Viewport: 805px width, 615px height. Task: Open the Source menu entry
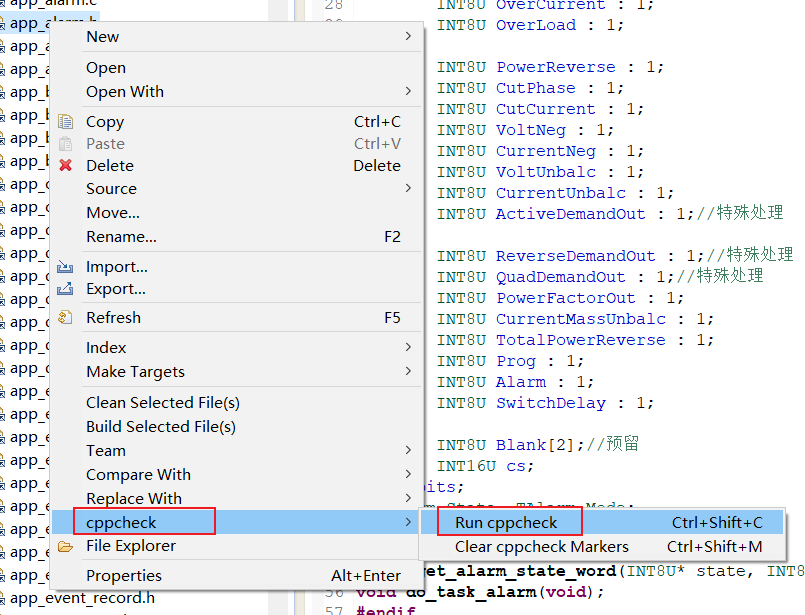(237, 188)
